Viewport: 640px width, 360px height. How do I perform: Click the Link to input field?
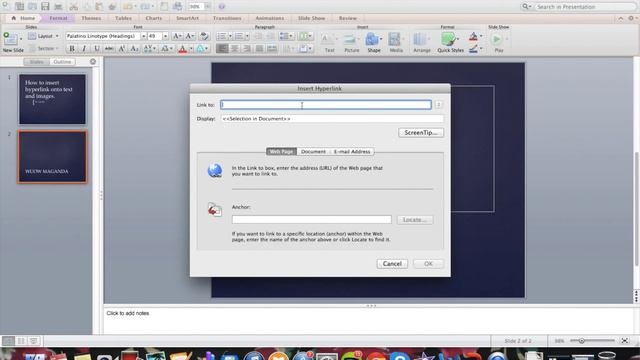[326, 104]
